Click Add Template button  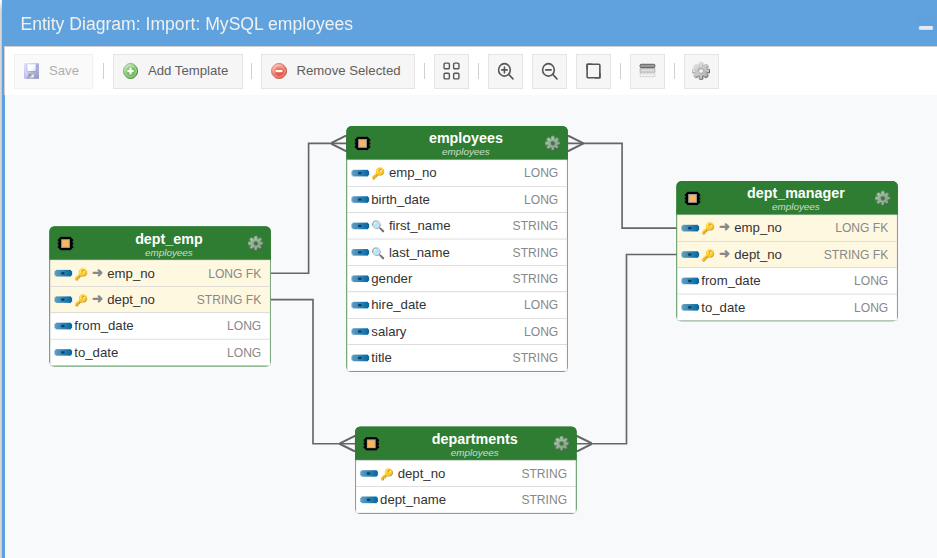(177, 71)
